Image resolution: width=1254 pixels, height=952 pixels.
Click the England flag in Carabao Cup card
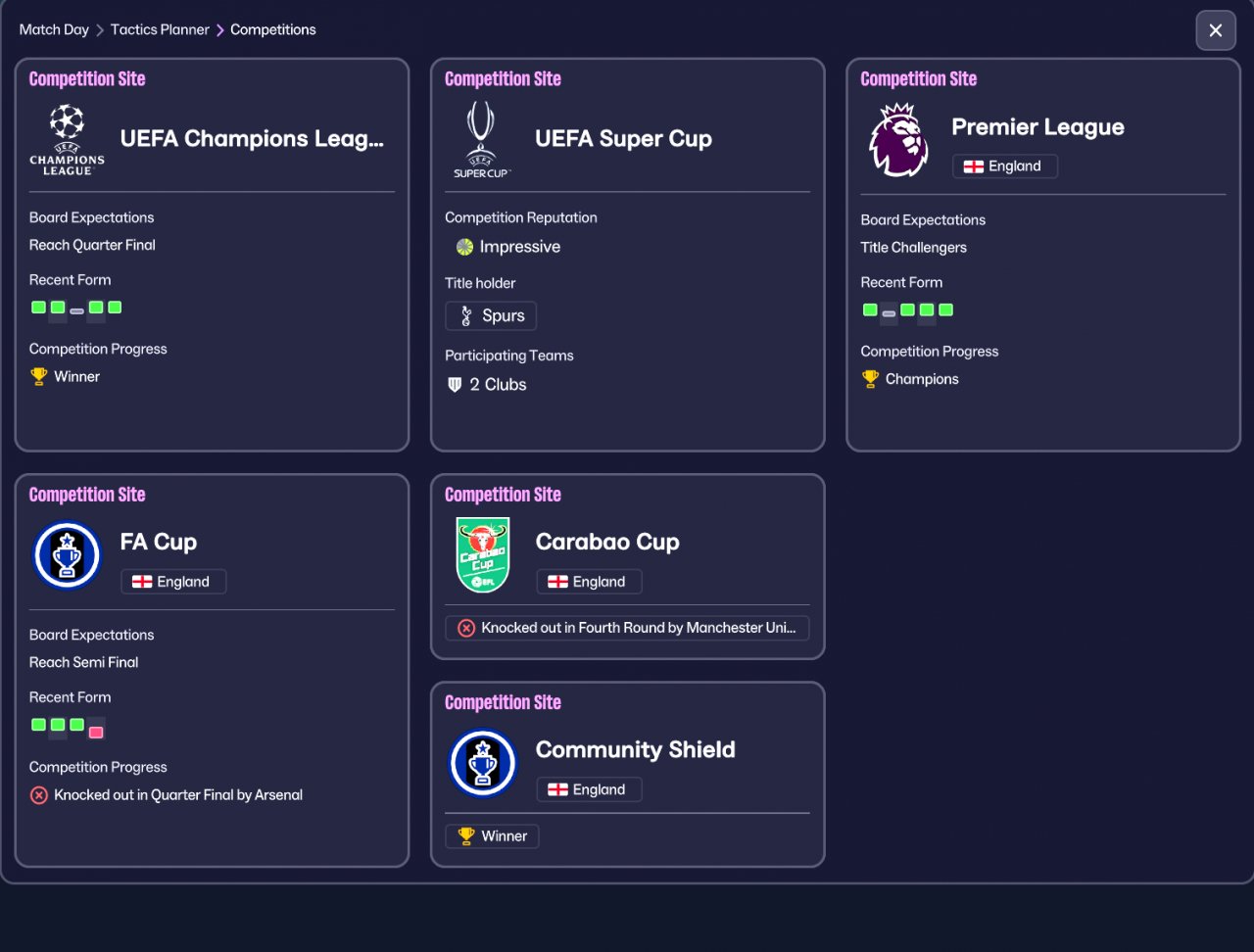pyautogui.click(x=557, y=582)
